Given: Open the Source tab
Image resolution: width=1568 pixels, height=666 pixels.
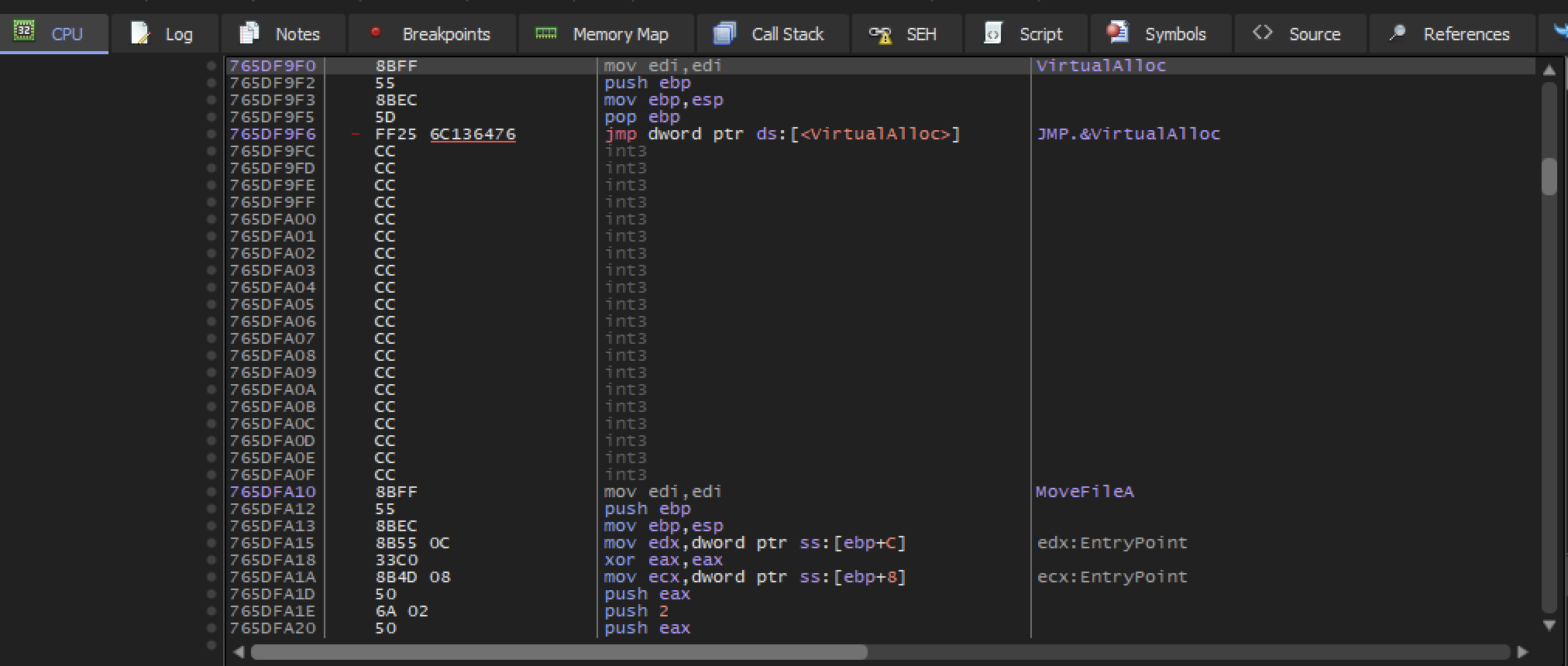Looking at the screenshot, I should [x=1298, y=34].
